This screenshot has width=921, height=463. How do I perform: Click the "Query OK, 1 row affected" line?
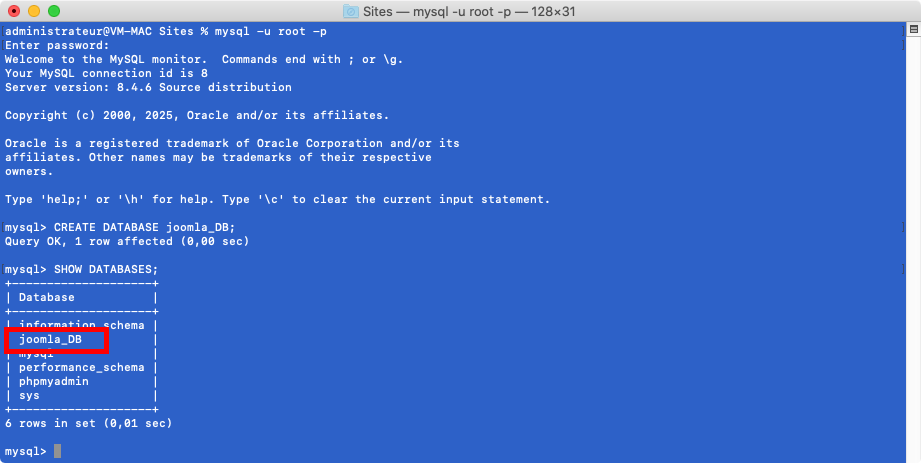point(126,241)
